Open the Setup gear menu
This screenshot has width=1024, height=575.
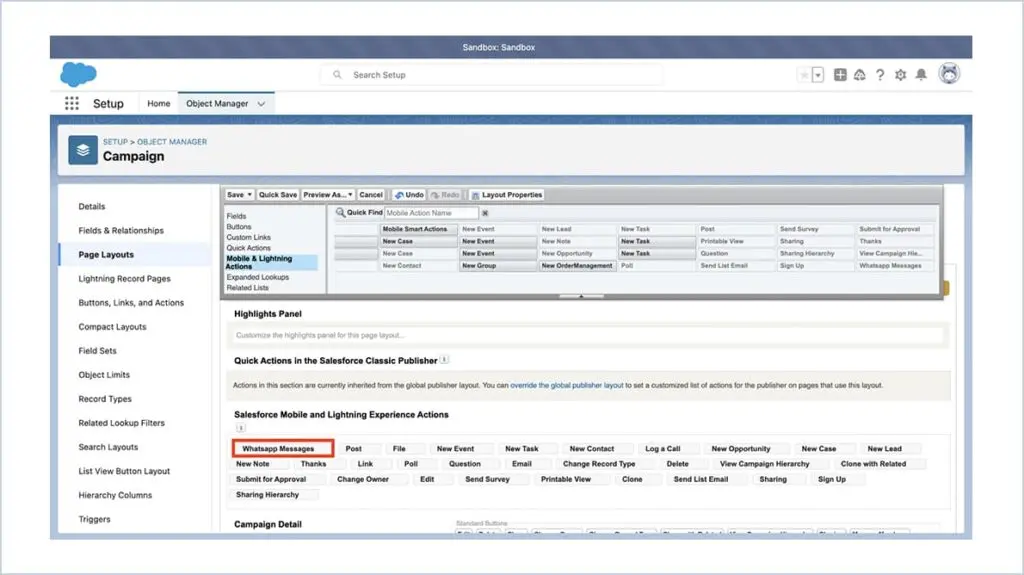901,75
